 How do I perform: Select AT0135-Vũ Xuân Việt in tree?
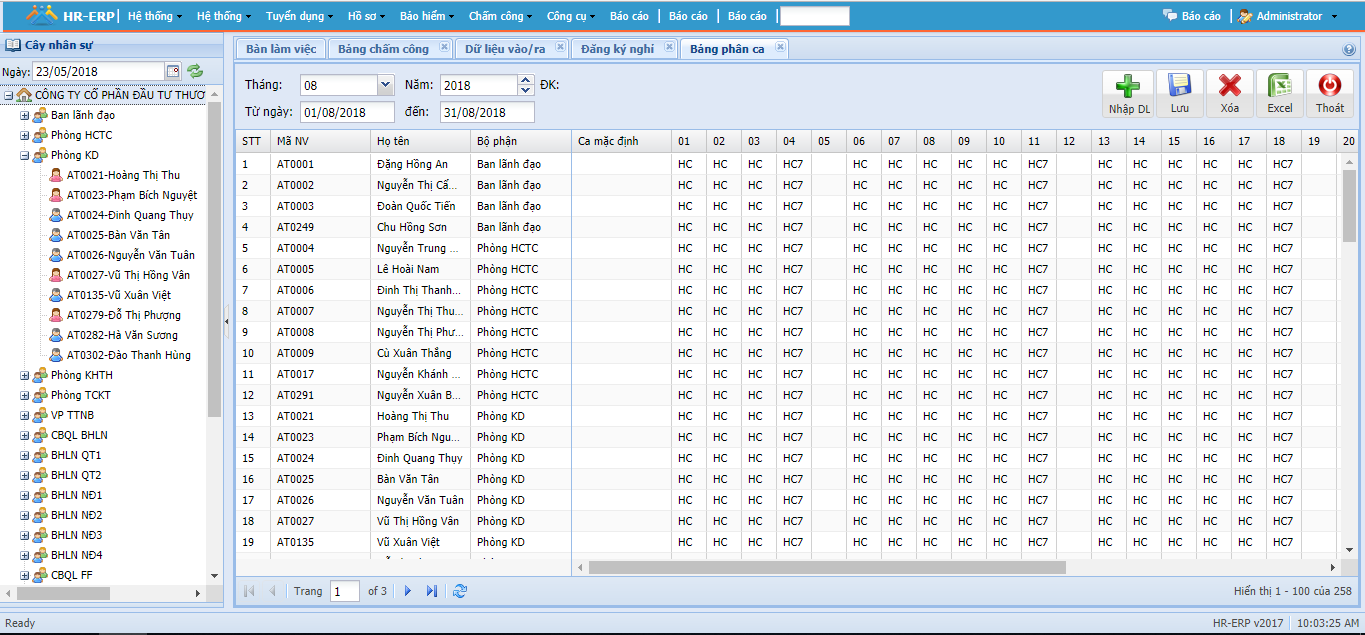click(x=119, y=295)
